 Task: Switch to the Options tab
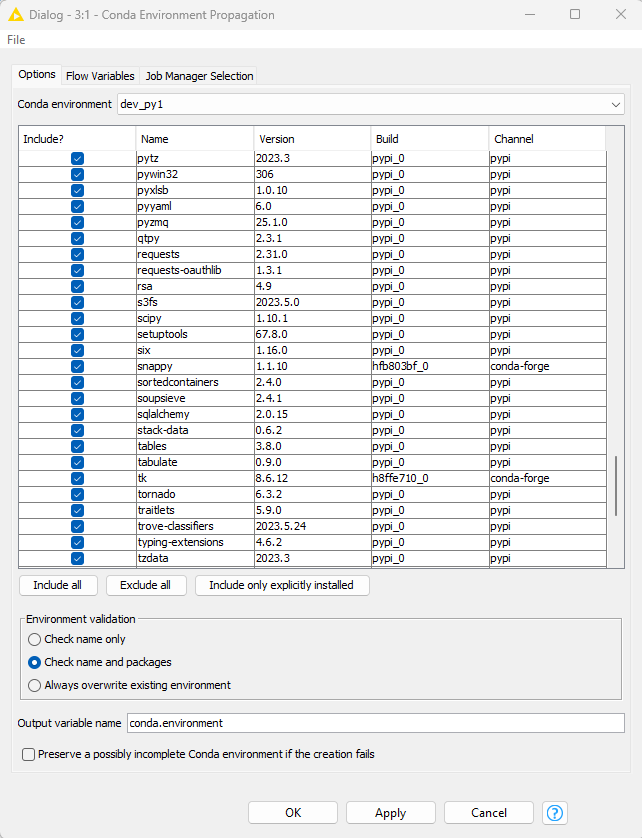37,74
